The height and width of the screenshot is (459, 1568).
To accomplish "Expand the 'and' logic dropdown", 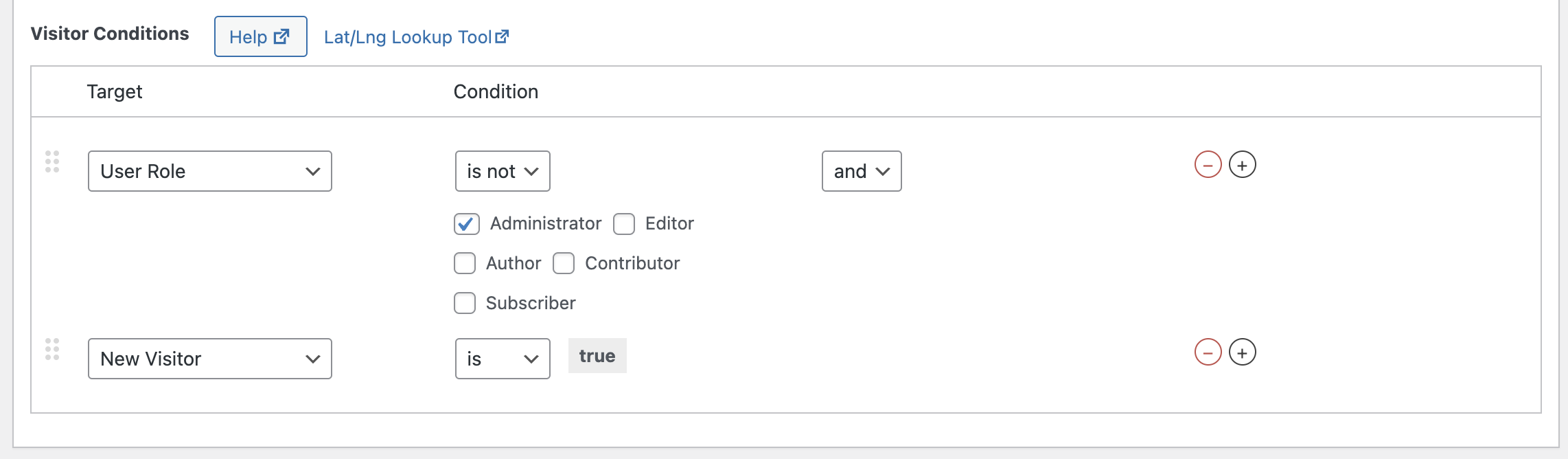I will 862,171.
